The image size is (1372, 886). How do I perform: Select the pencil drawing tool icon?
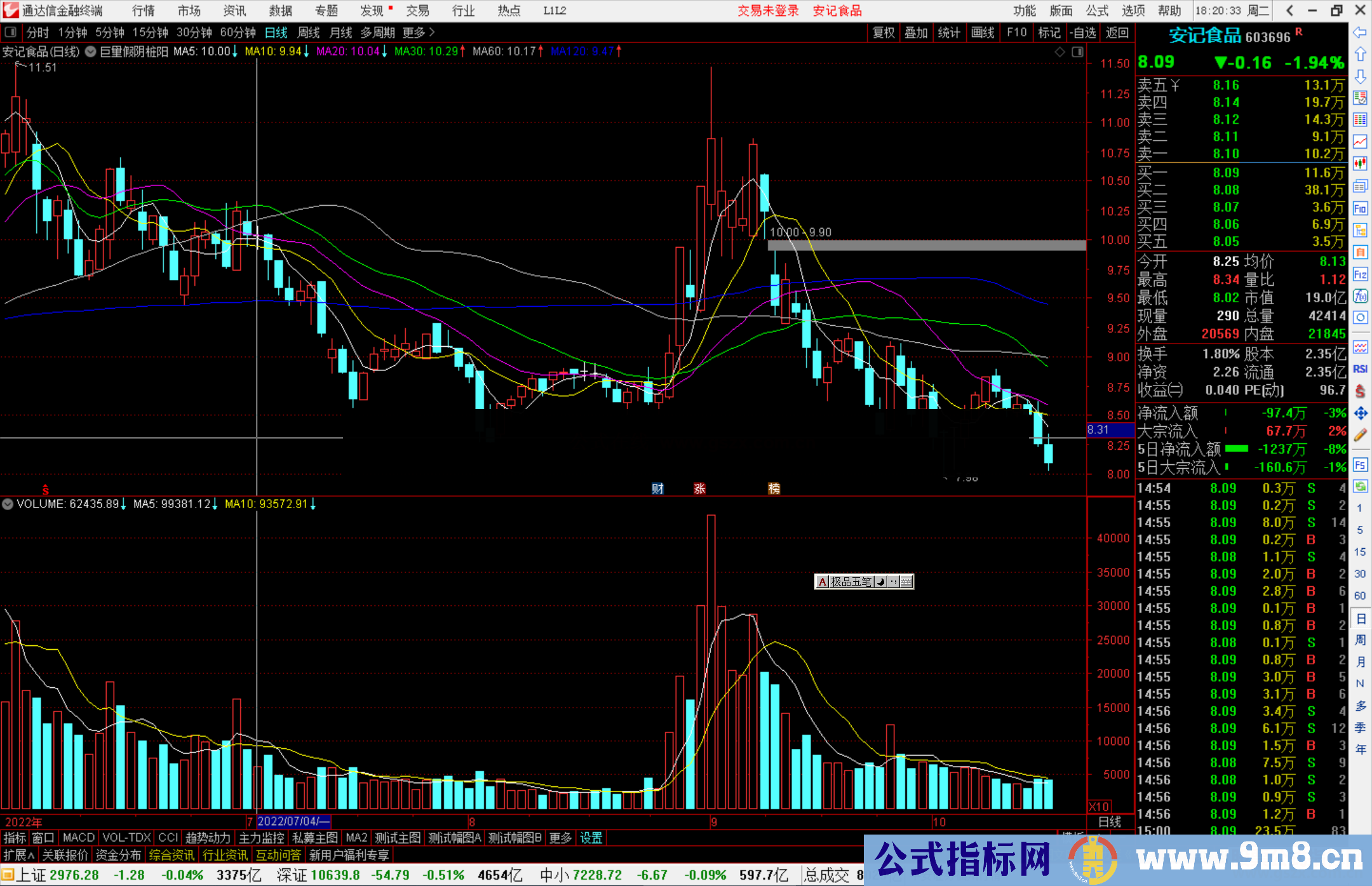point(1360,435)
